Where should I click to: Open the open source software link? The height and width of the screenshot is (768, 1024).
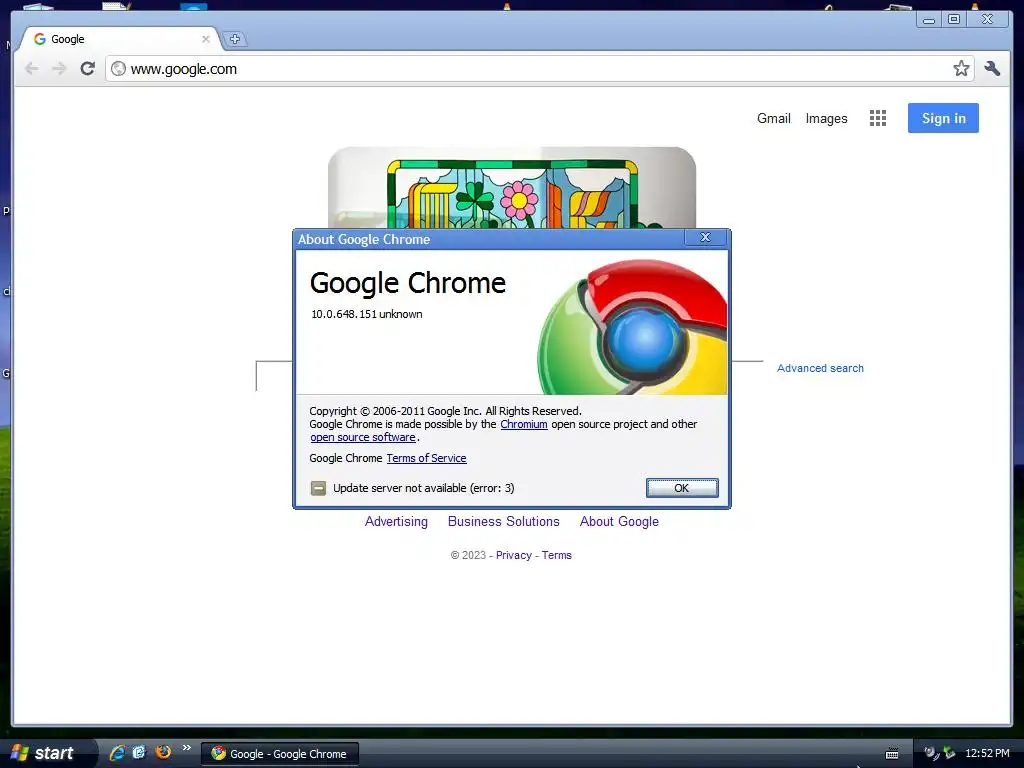(x=363, y=437)
